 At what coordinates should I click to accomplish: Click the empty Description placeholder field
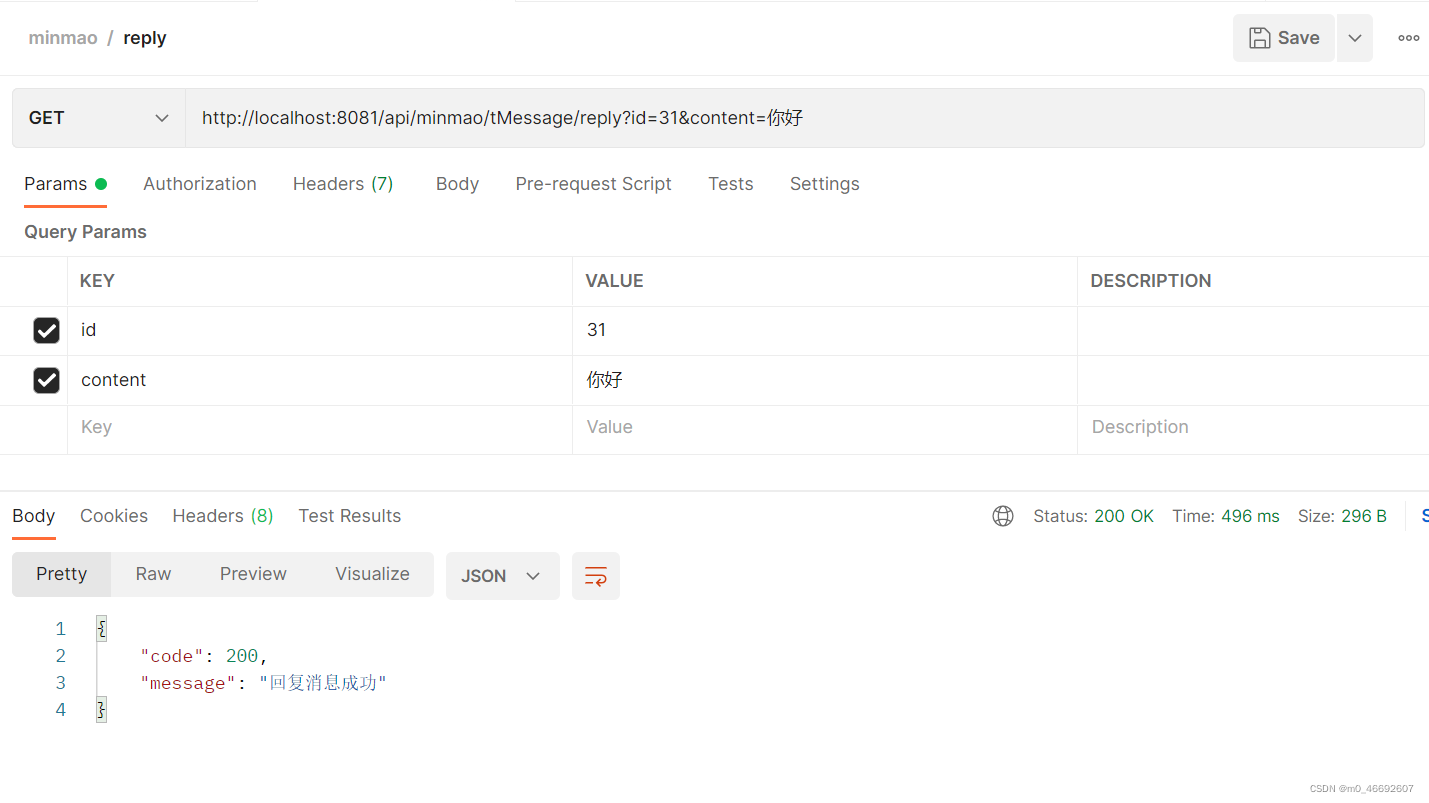coord(1253,428)
